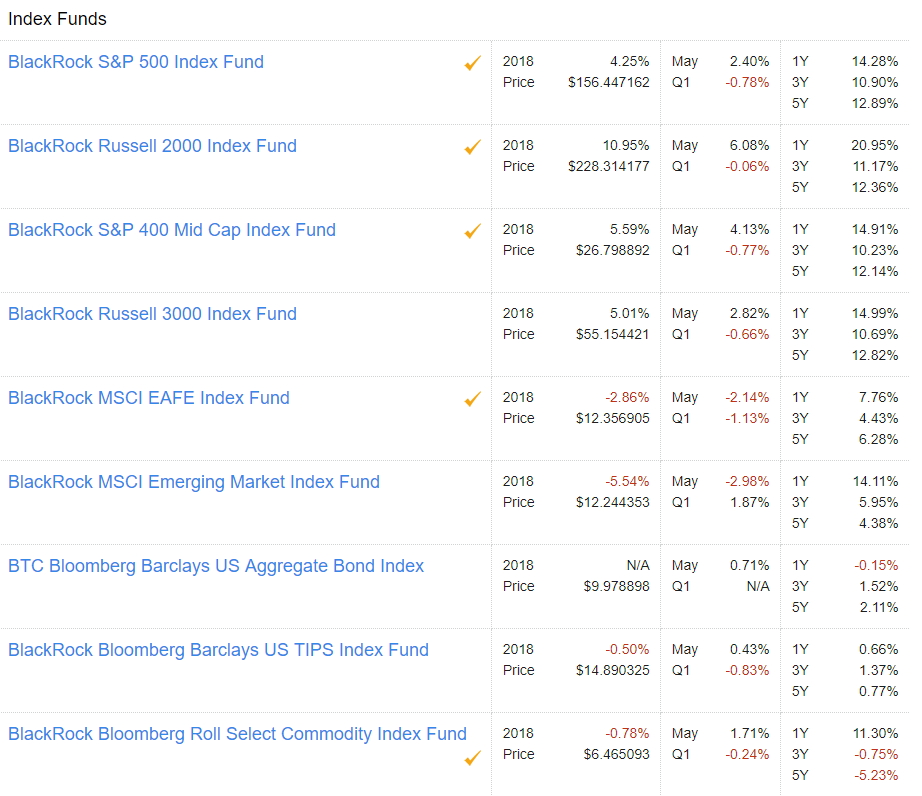Click the N/A 2018 value for Aggregate Bond Index
922x796 pixels.
pyautogui.click(x=638, y=566)
